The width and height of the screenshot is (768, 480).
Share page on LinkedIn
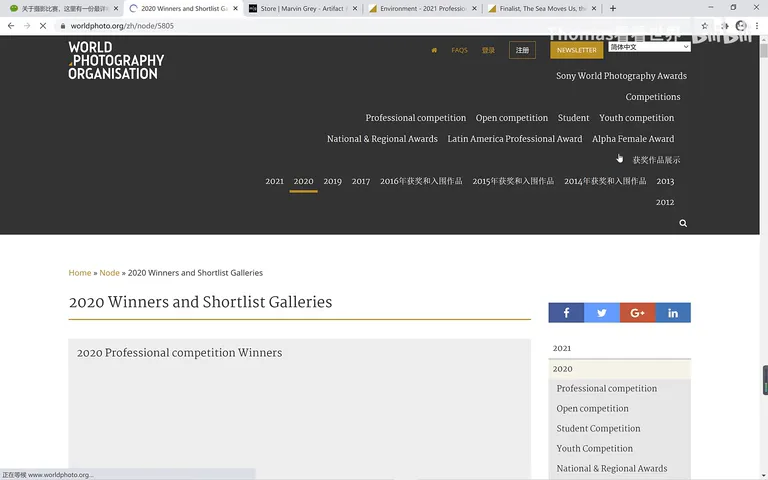click(x=673, y=312)
